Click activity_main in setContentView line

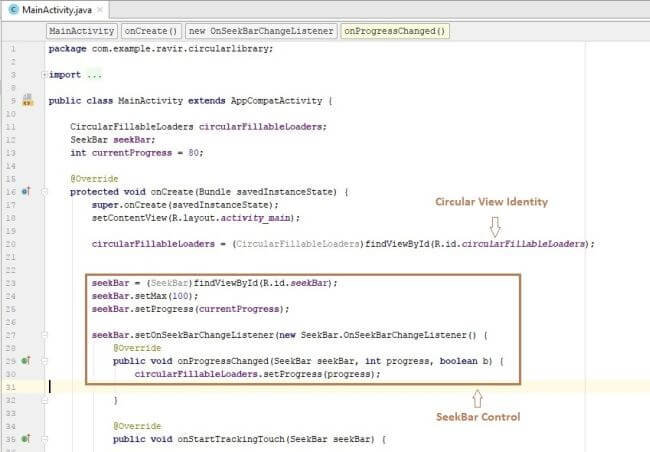[255, 218]
